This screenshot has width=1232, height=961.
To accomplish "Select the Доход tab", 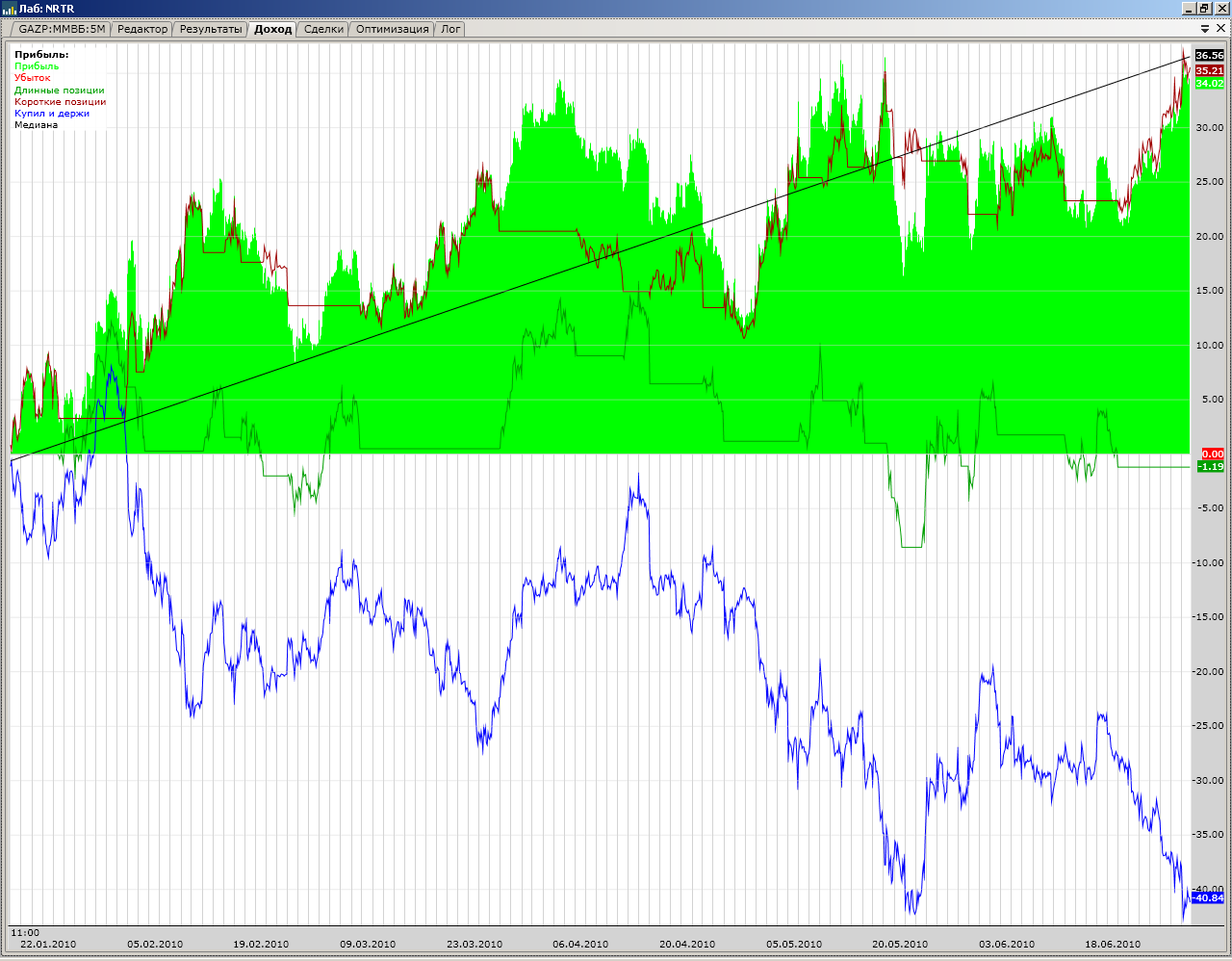I will [272, 29].
